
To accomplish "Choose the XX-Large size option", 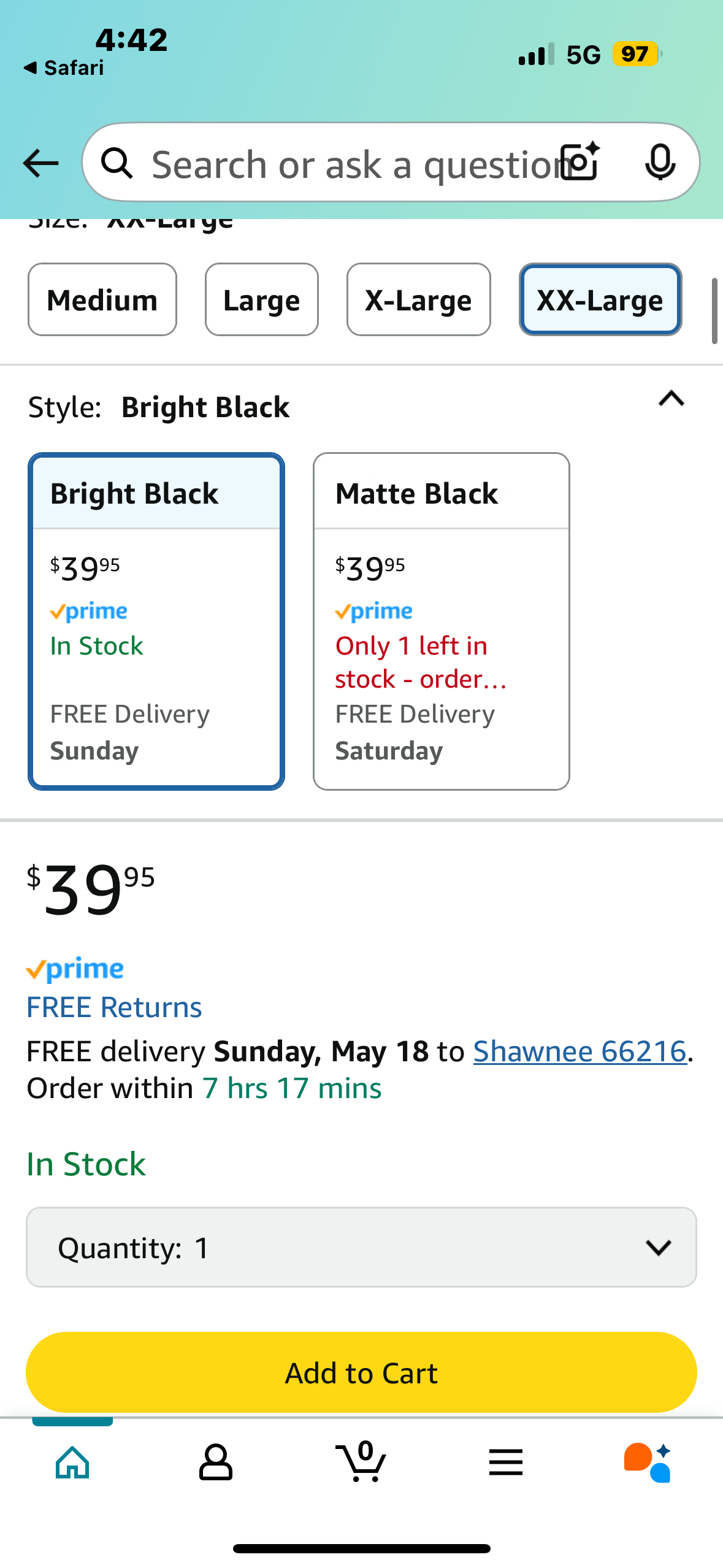I will point(600,299).
